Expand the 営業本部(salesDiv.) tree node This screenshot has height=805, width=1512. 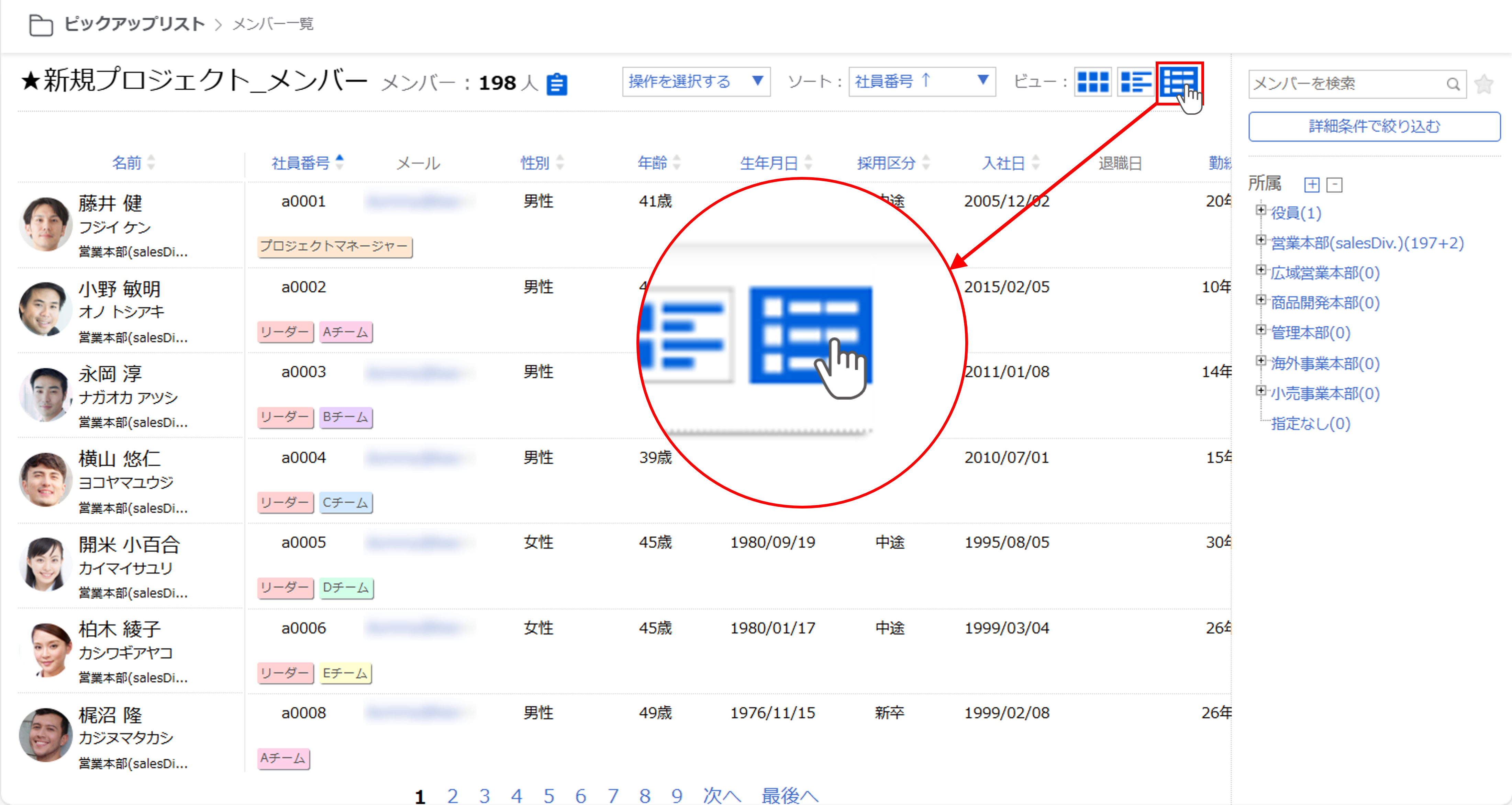tap(1260, 240)
